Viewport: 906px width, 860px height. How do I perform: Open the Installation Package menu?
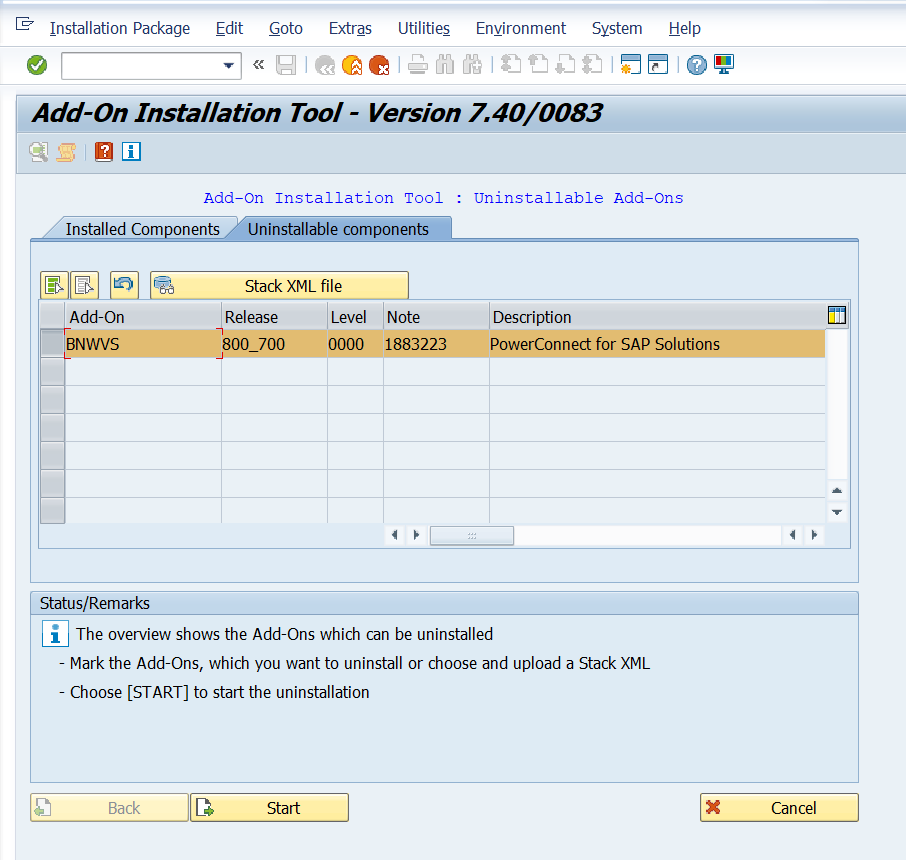(119, 28)
